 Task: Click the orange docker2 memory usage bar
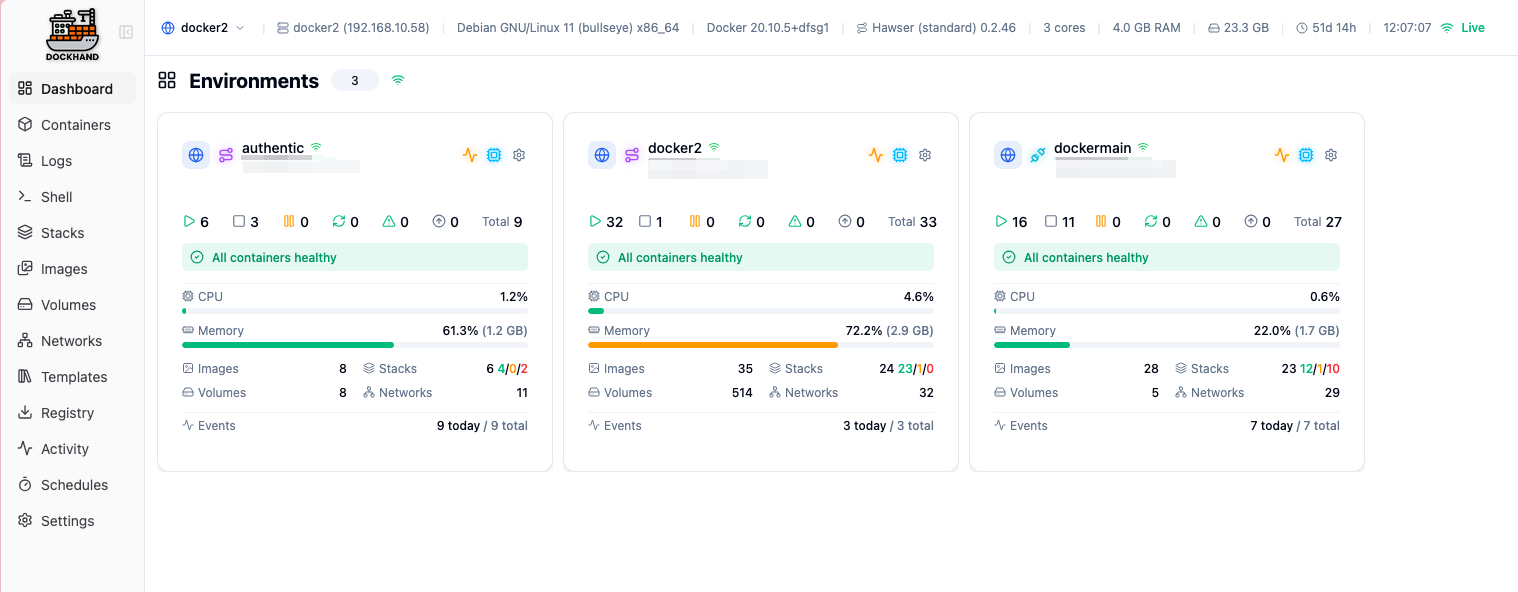[761, 345]
